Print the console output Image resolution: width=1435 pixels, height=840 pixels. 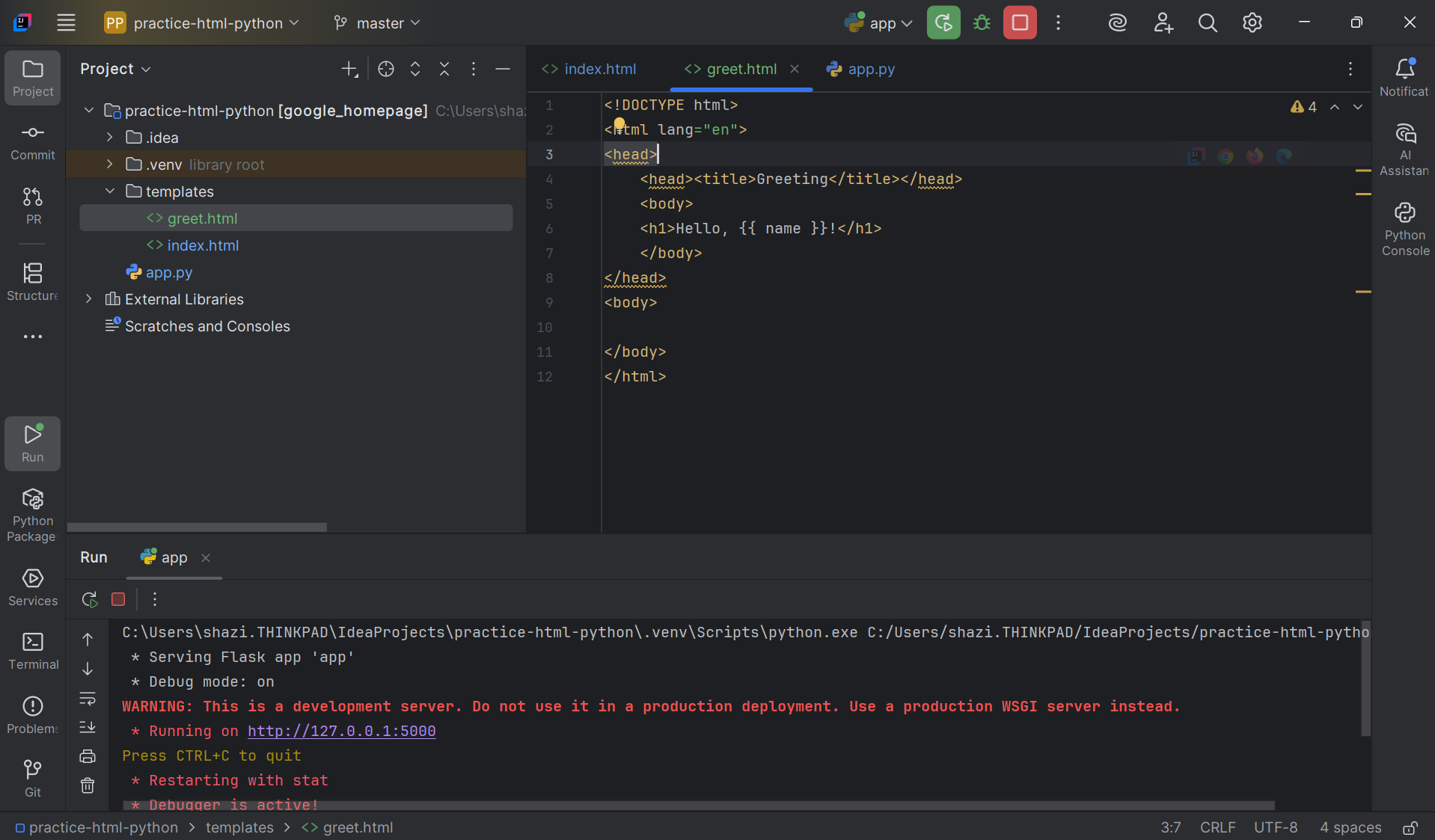point(88,756)
